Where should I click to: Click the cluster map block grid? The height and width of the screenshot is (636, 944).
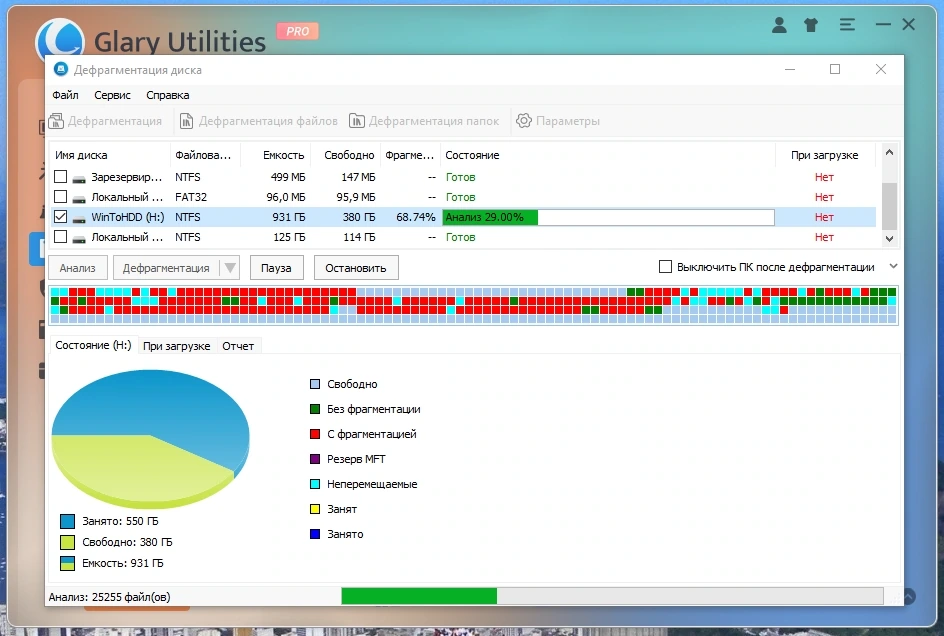click(x=474, y=305)
